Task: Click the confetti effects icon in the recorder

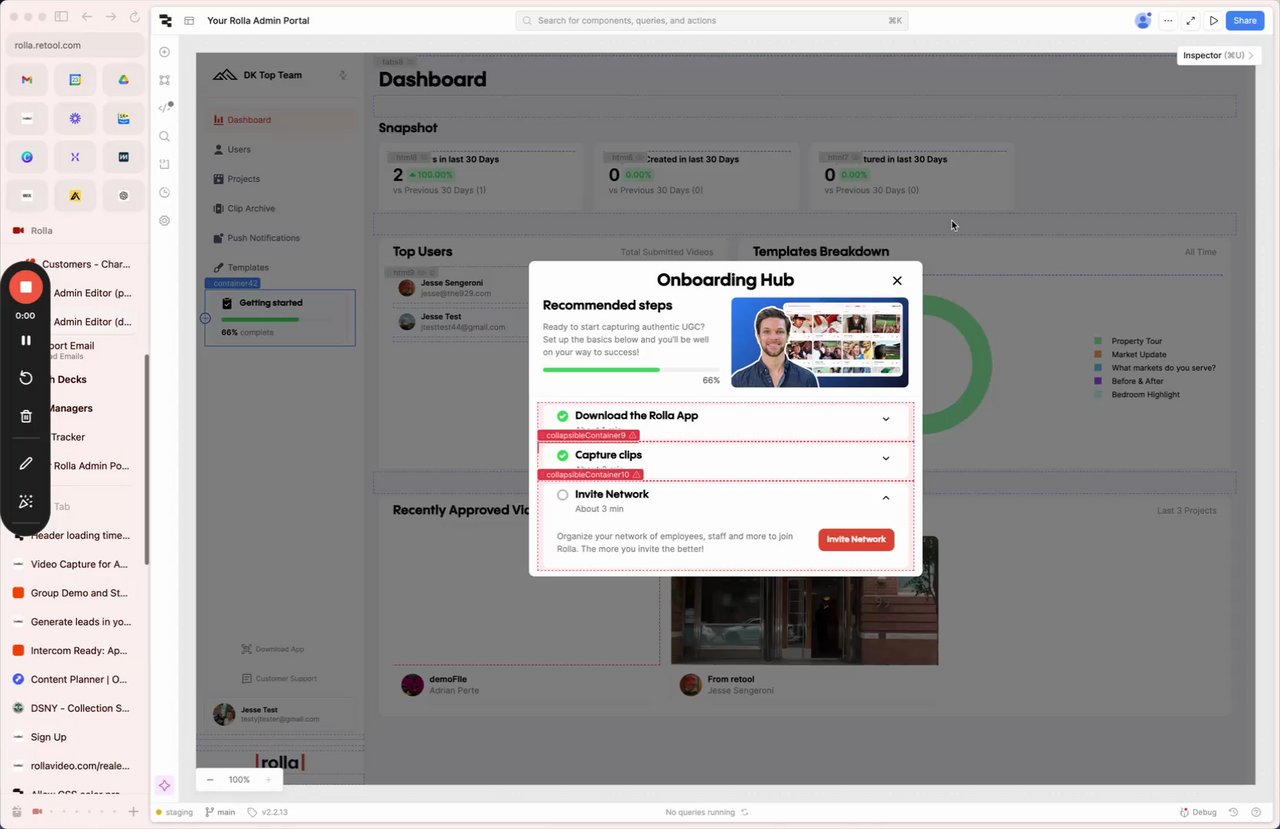Action: [x=26, y=501]
